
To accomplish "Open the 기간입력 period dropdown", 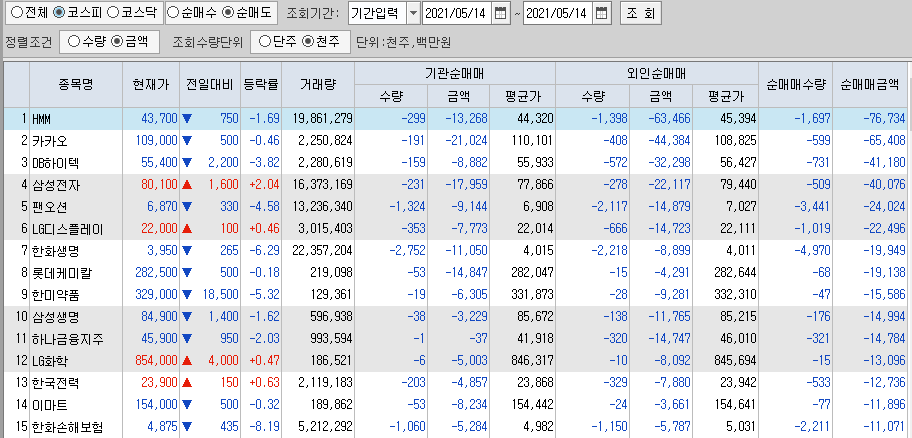I will click(x=413, y=13).
